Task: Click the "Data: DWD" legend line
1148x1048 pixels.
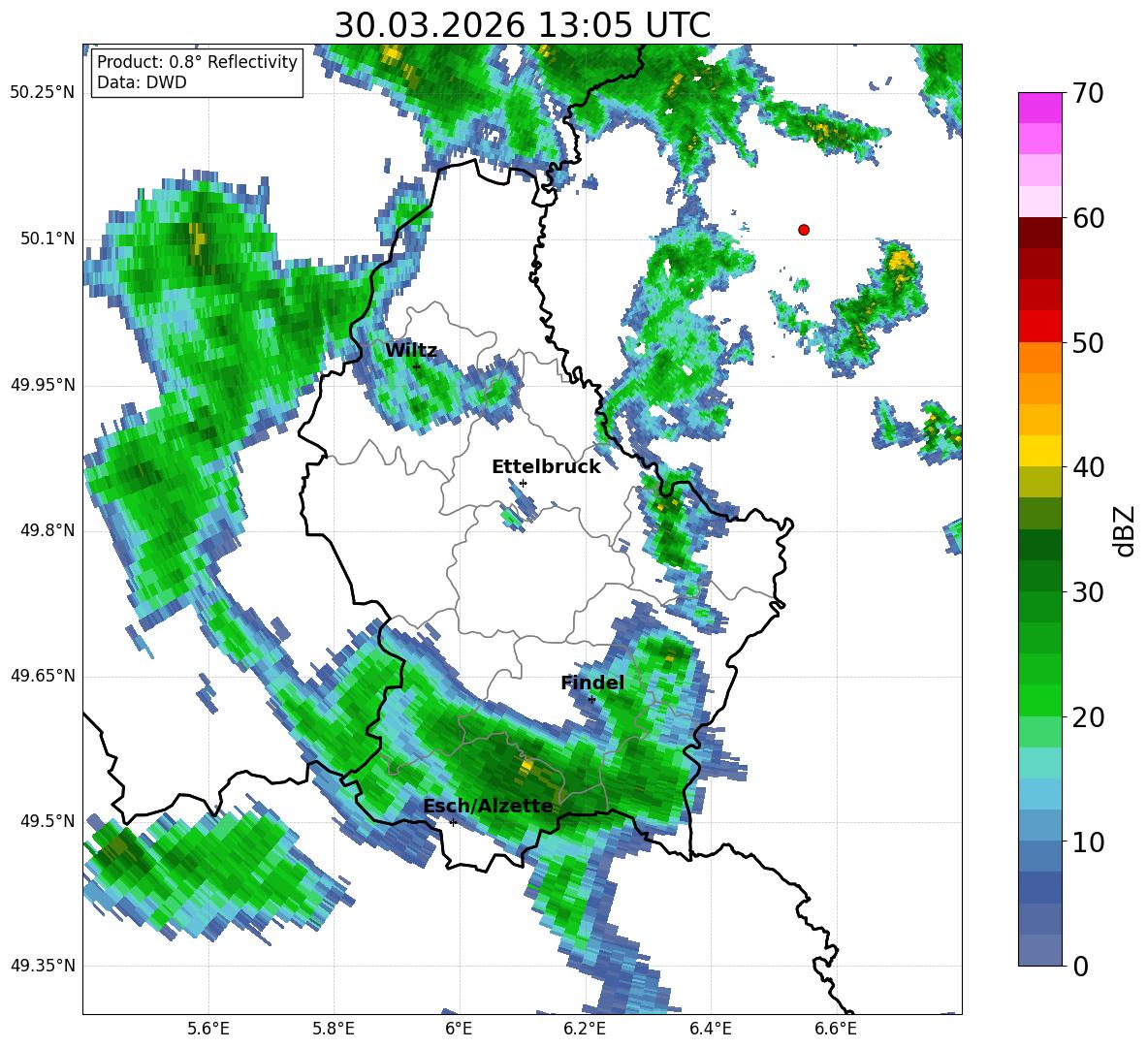Action: 142,82
